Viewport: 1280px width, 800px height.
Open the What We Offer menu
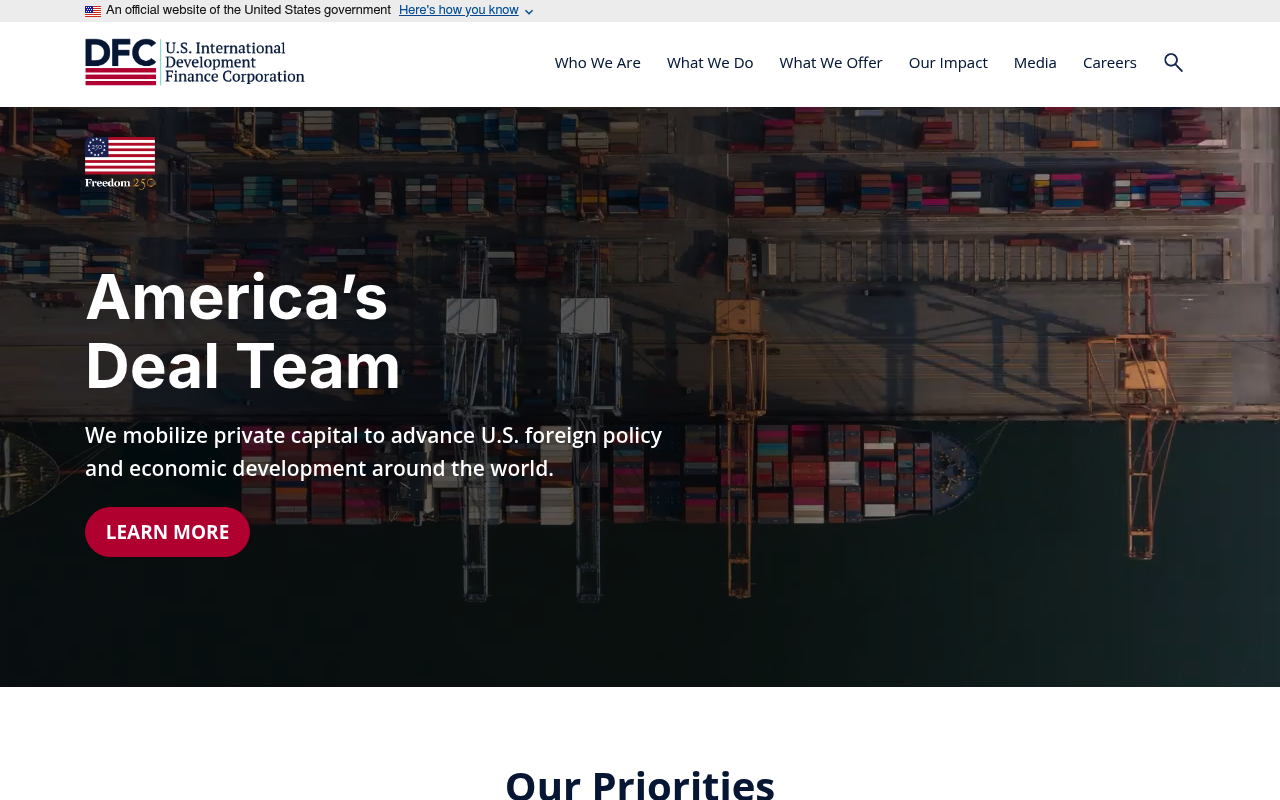(x=831, y=62)
